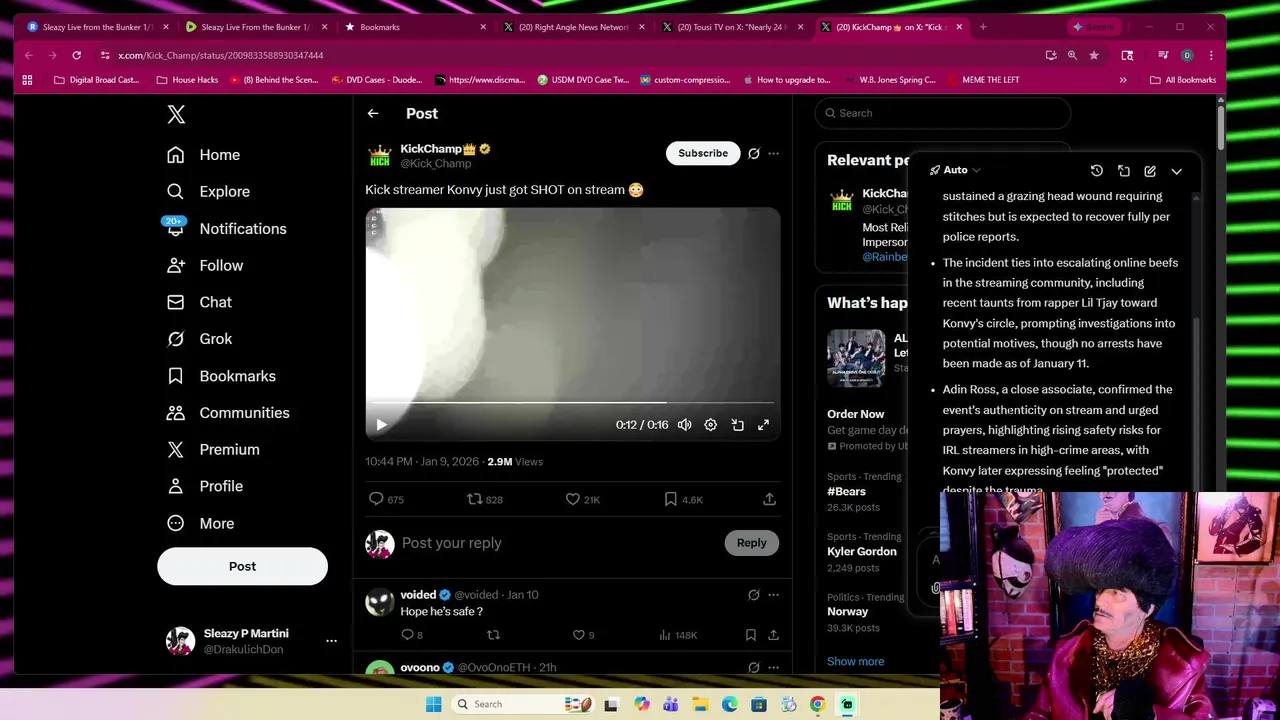Open Notifications in X sidebar

pyautogui.click(x=227, y=229)
